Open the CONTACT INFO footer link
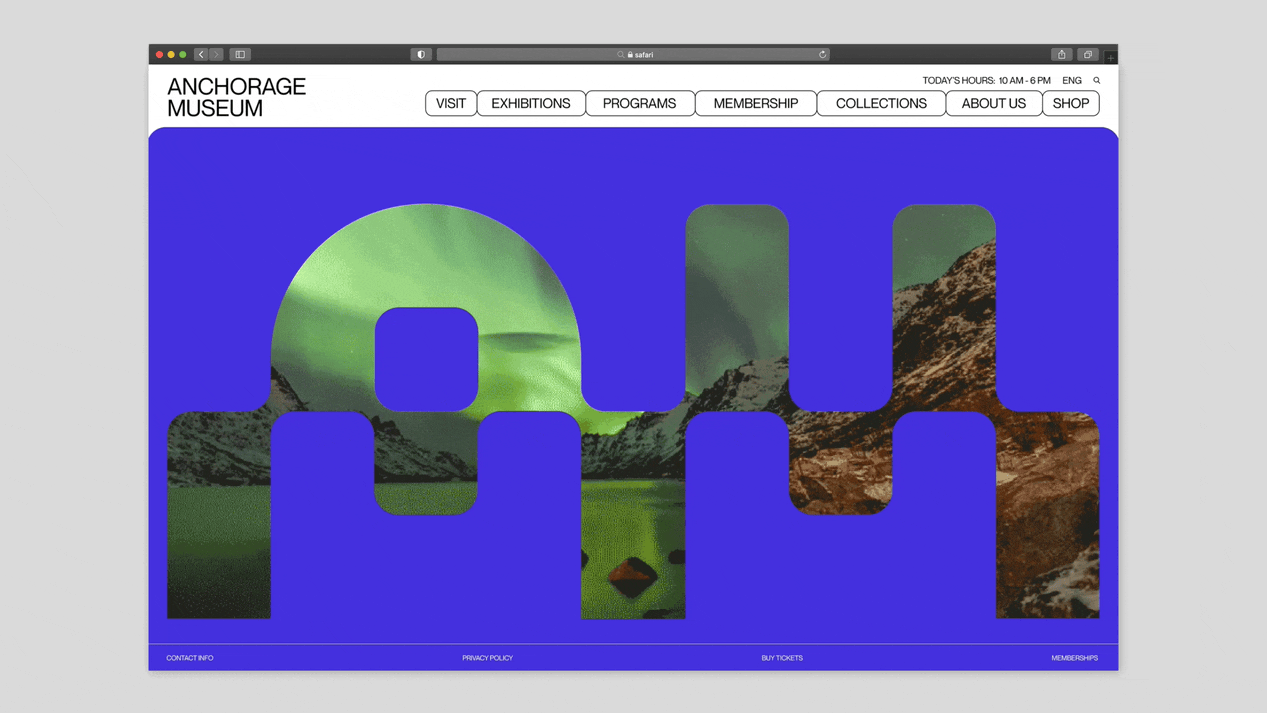Screen dimensions: 1267x713 [190, 658]
